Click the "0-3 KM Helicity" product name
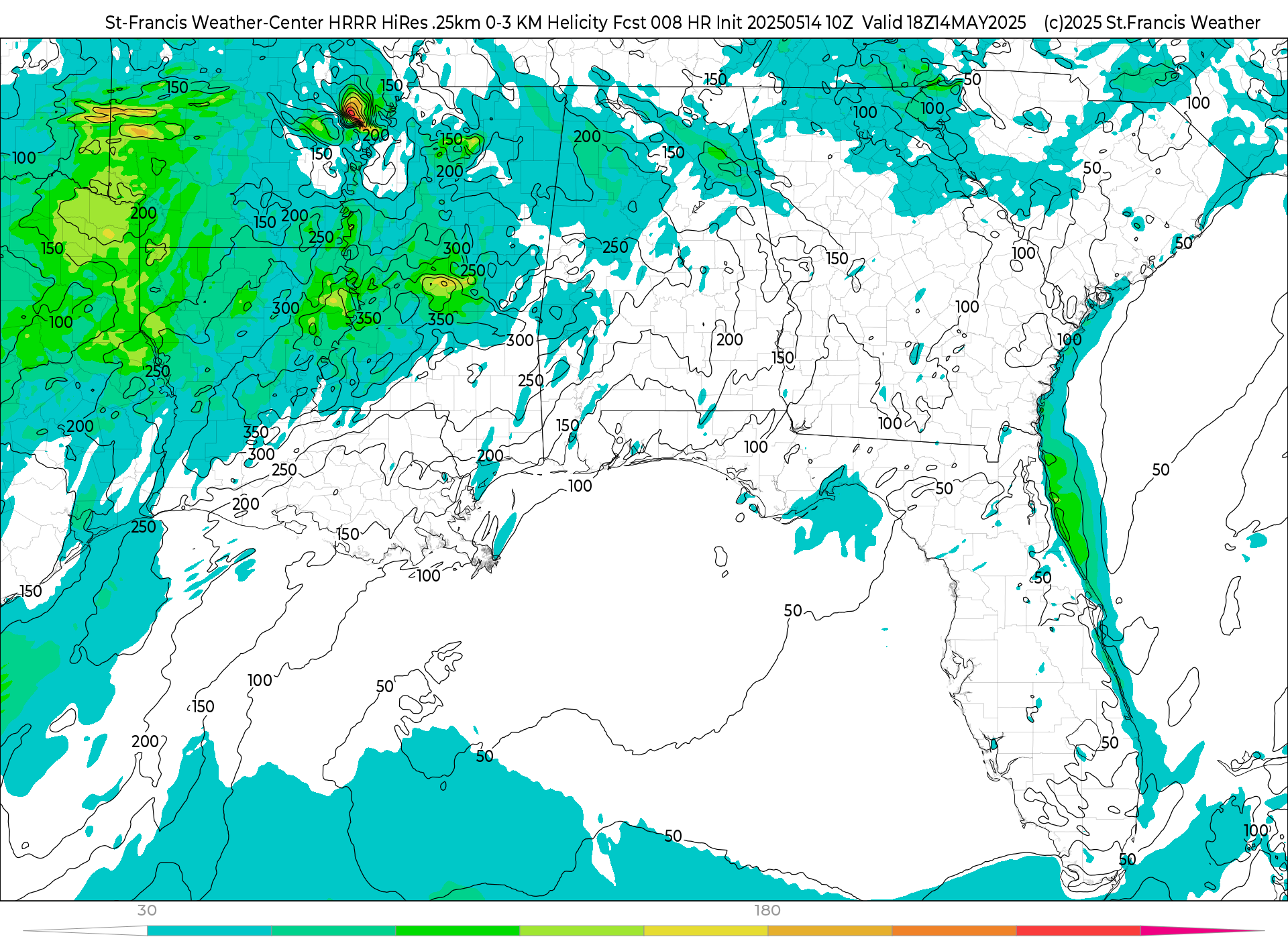Viewport: 1288px width, 939px height. tap(547, 23)
